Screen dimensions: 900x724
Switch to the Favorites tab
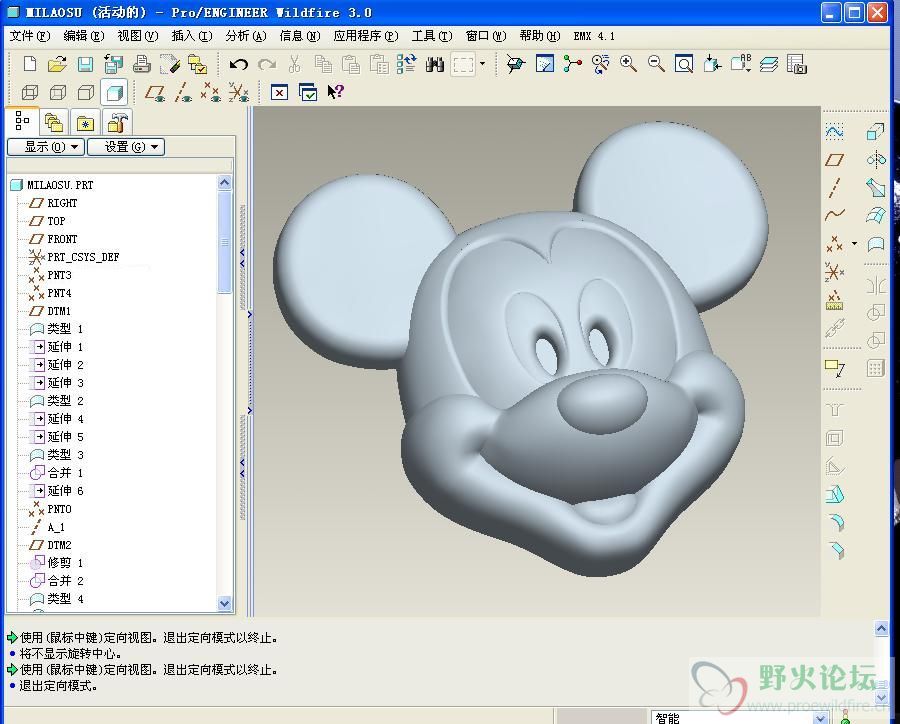86,122
